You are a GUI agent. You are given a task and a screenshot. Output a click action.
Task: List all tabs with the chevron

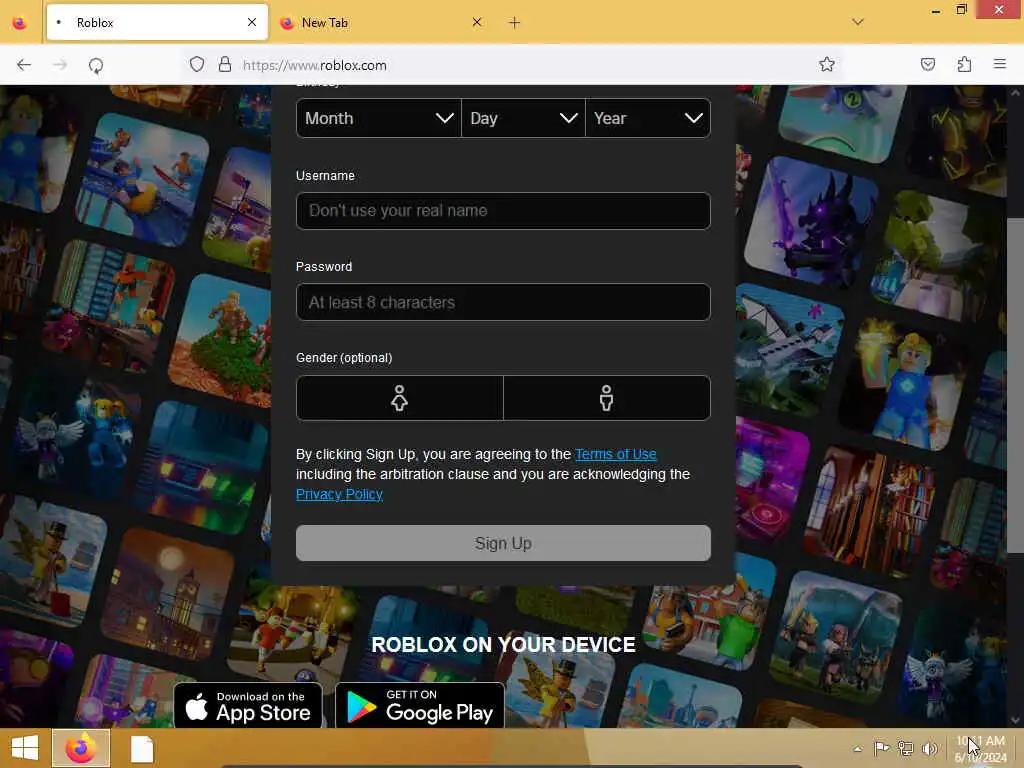pyautogui.click(x=858, y=22)
